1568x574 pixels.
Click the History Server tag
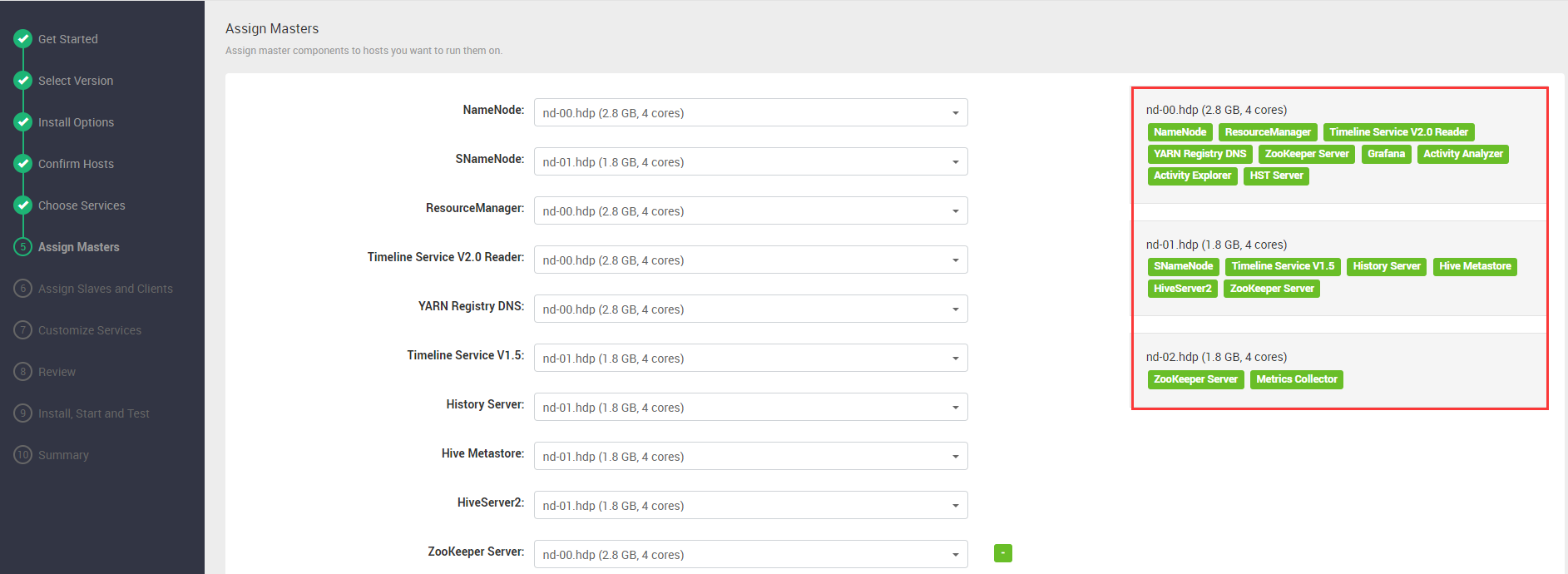[x=1387, y=266]
